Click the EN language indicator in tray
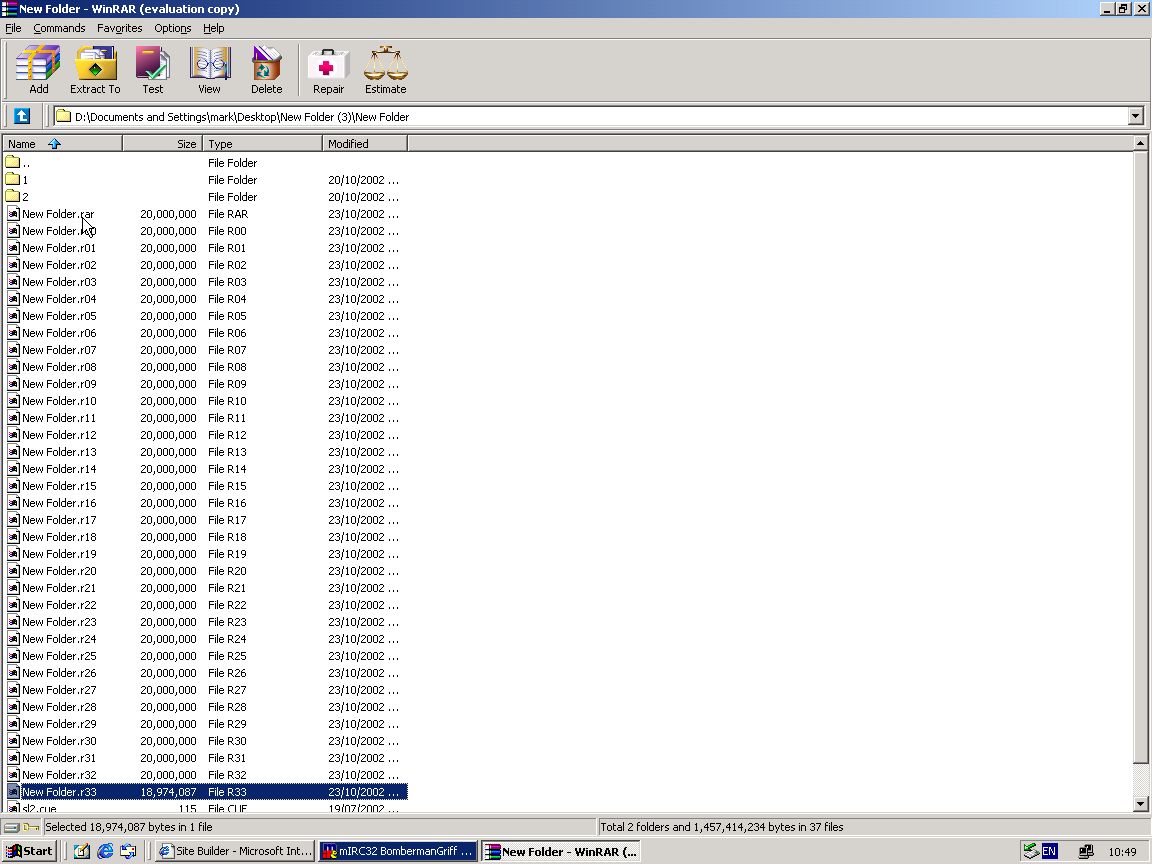The image size is (1152, 864). (x=1050, y=852)
